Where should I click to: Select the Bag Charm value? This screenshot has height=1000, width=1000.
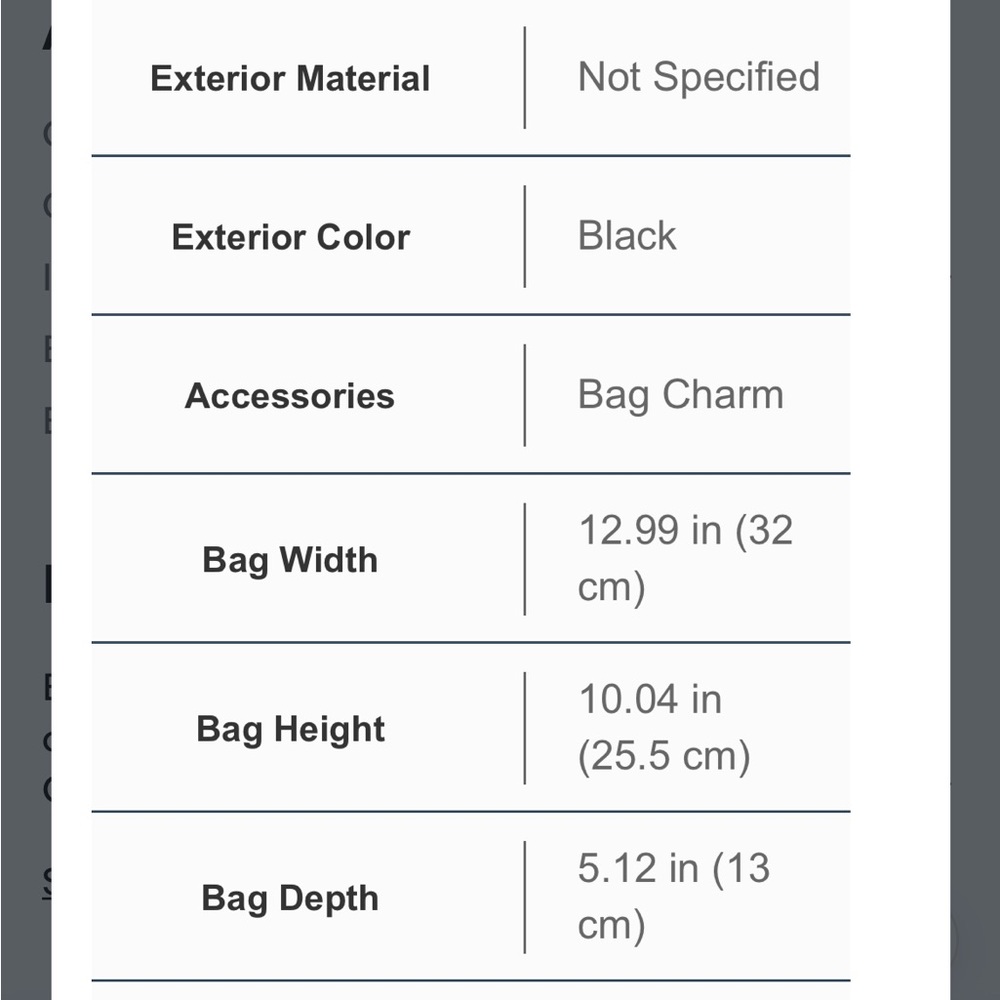click(680, 395)
